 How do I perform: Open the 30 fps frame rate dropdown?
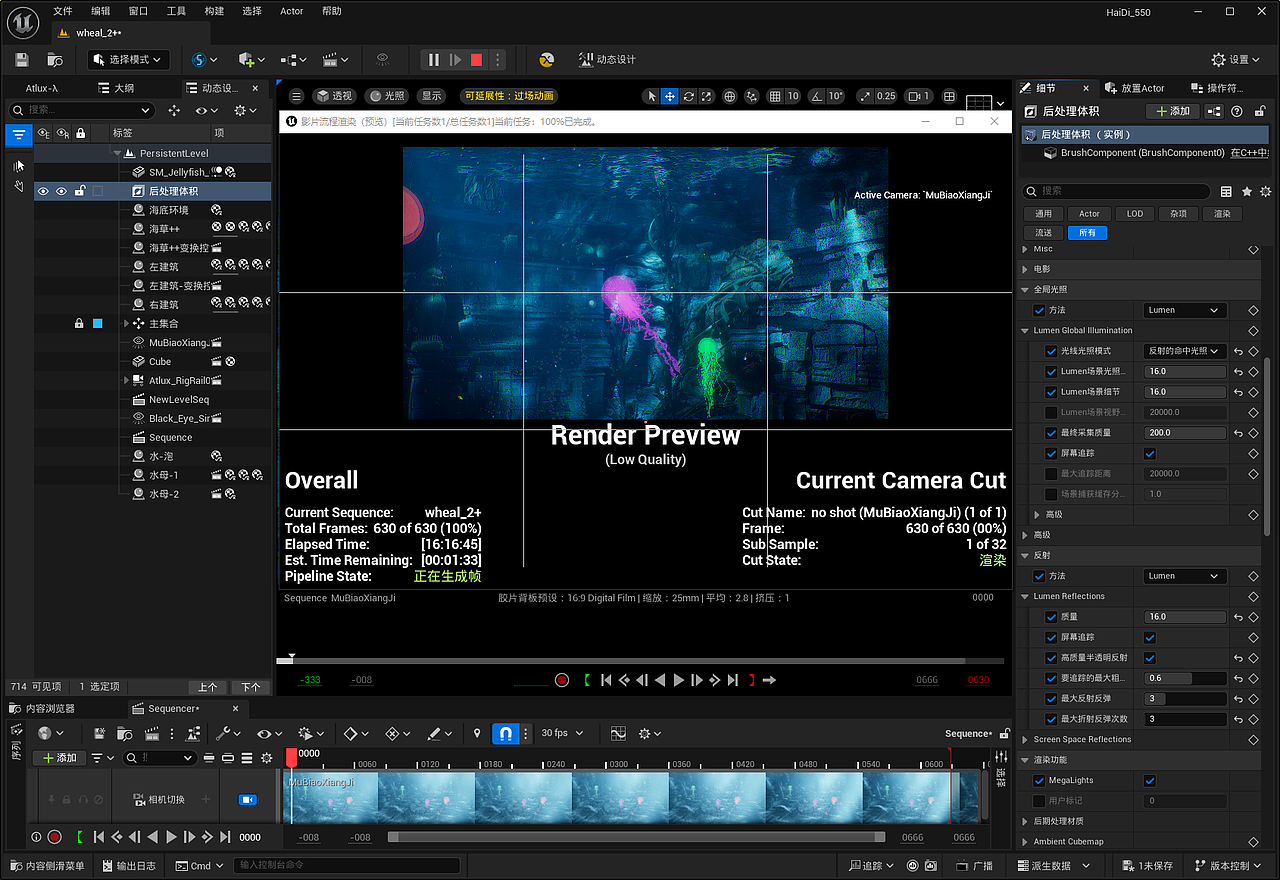point(562,733)
